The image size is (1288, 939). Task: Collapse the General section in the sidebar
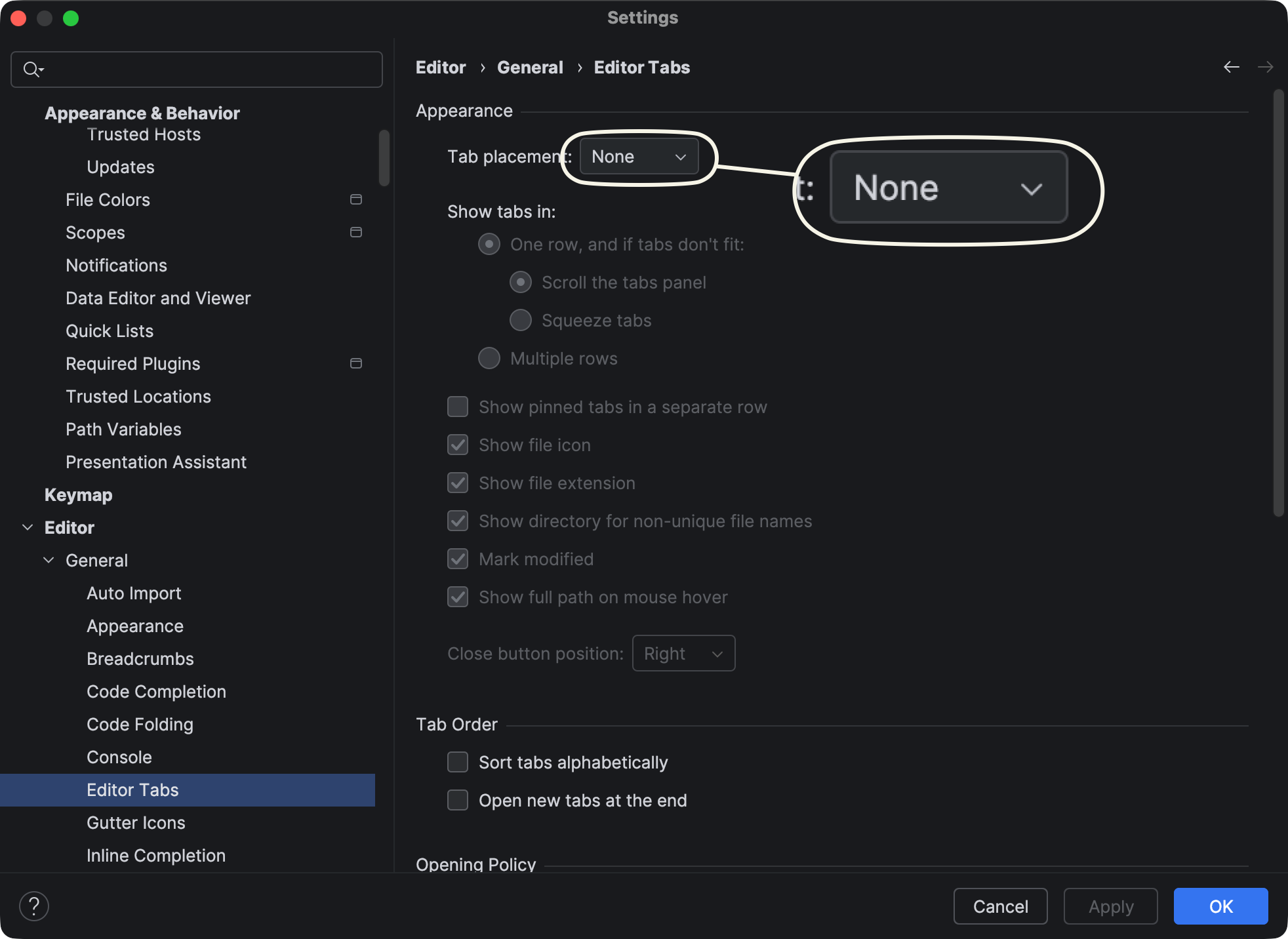pyautogui.click(x=48, y=560)
